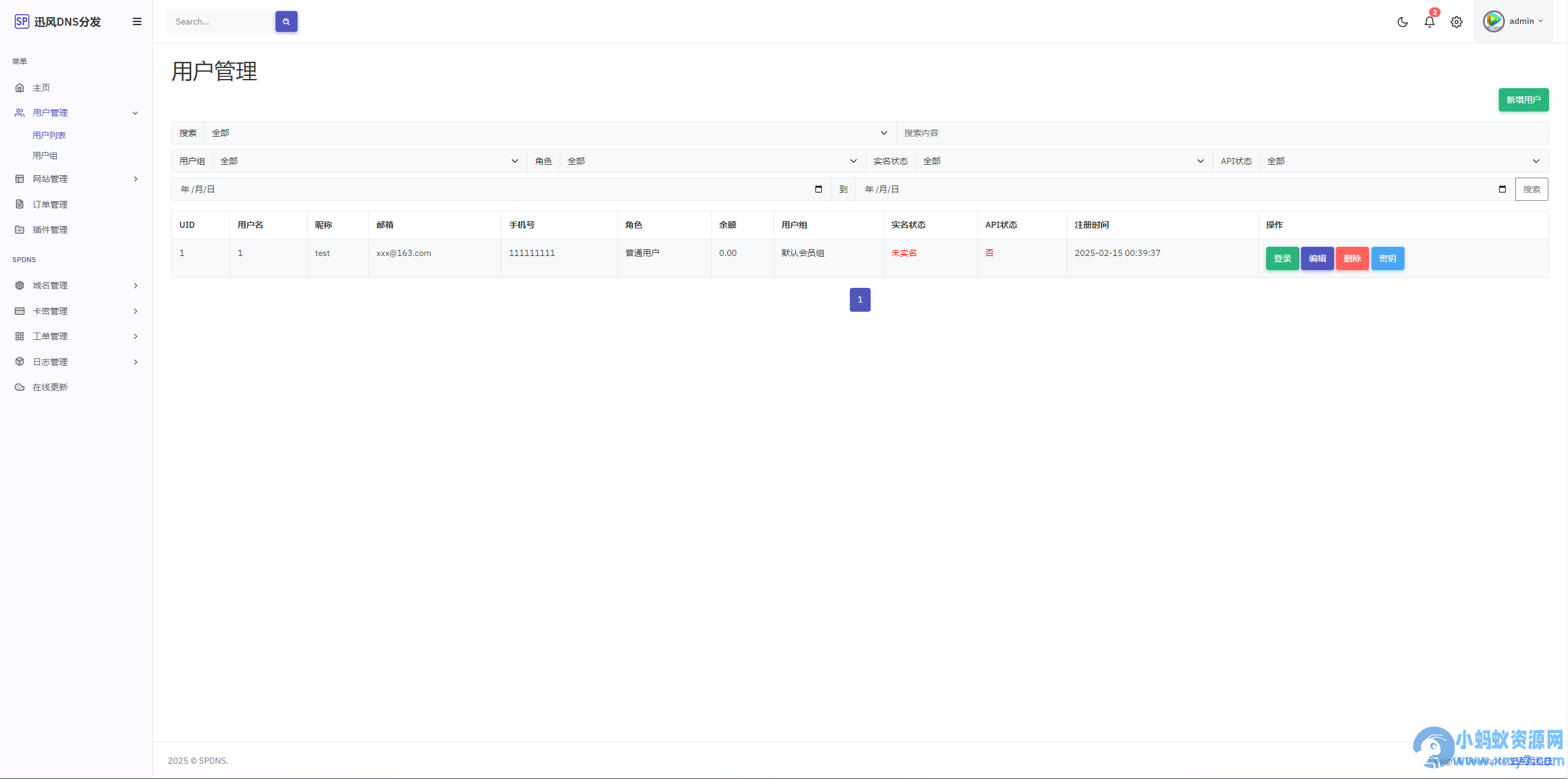Expand the 域名管理 sidebar menu
The height and width of the screenshot is (779, 1568).
pyautogui.click(x=77, y=285)
